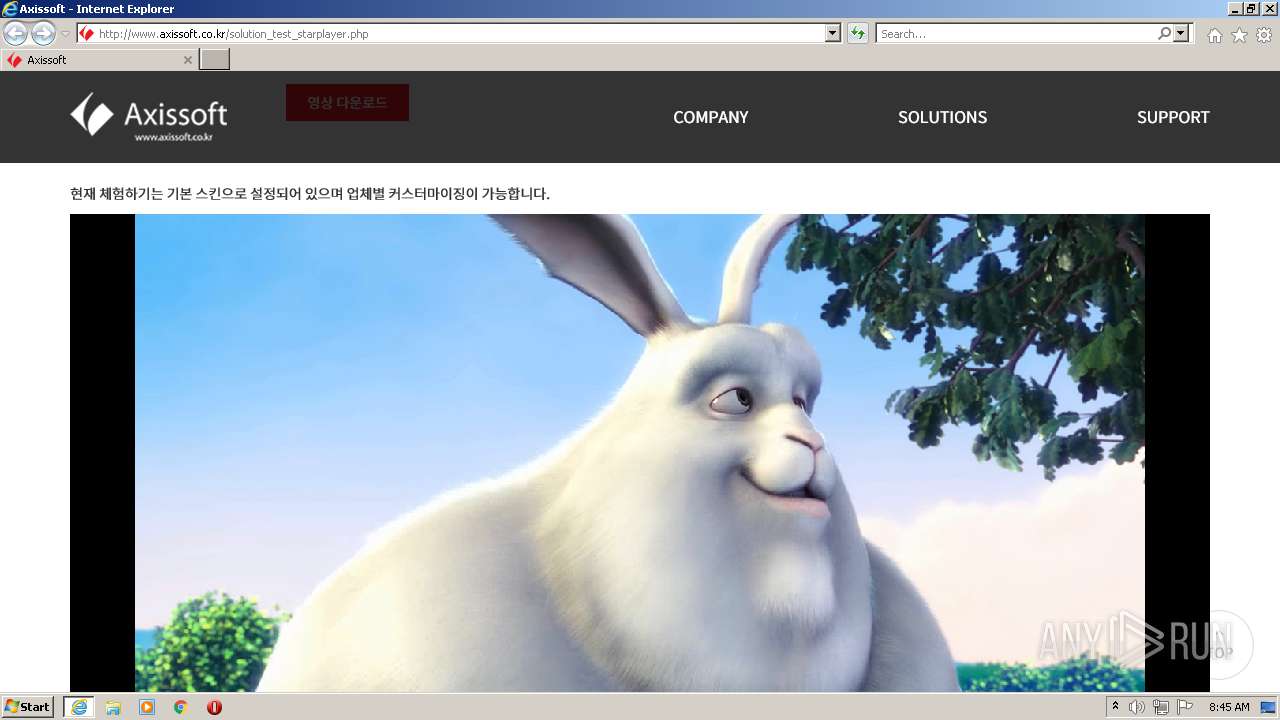Open the Windows Start menu
Screen dimensions: 1280x720
click(28, 707)
